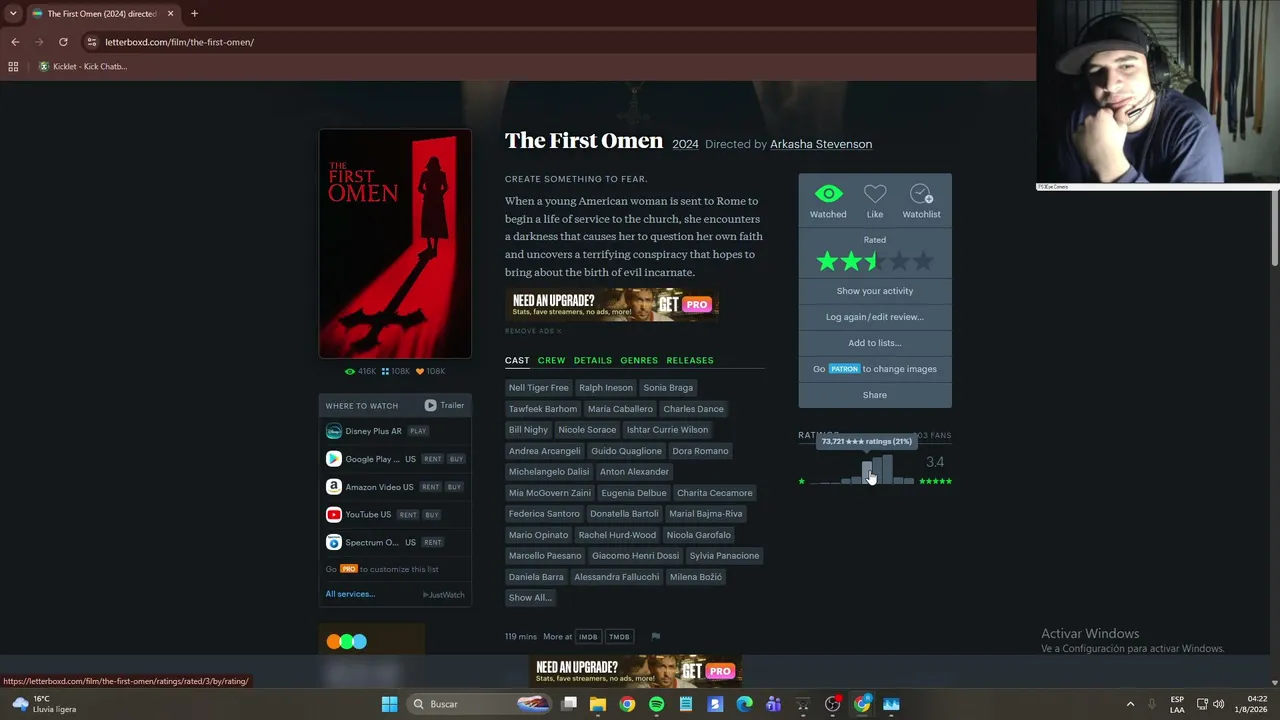This screenshot has width=1280, height=720.
Task: Open cast member Bill Nighy
Action: (x=528, y=430)
